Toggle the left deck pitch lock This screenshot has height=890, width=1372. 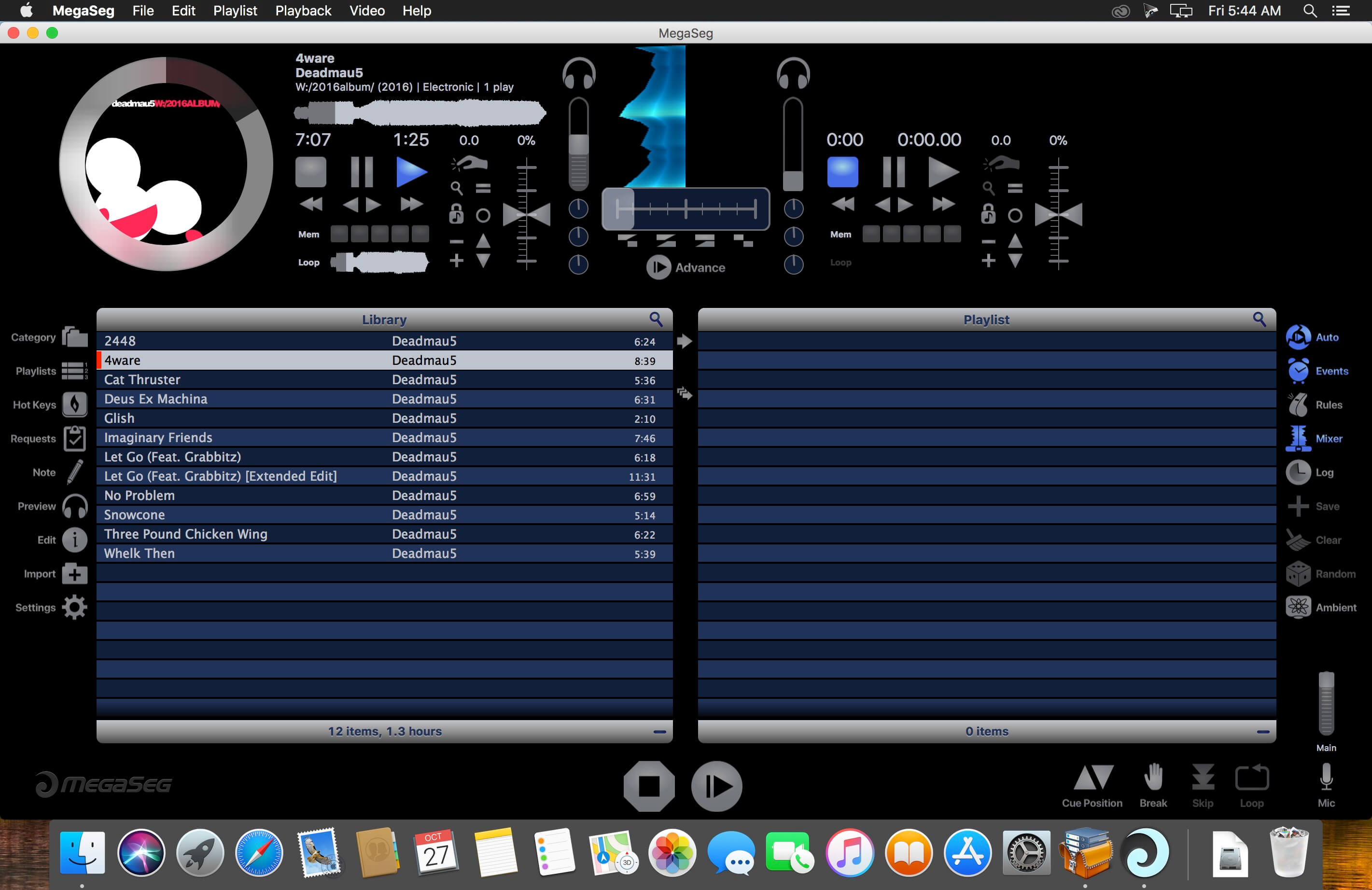(x=457, y=214)
